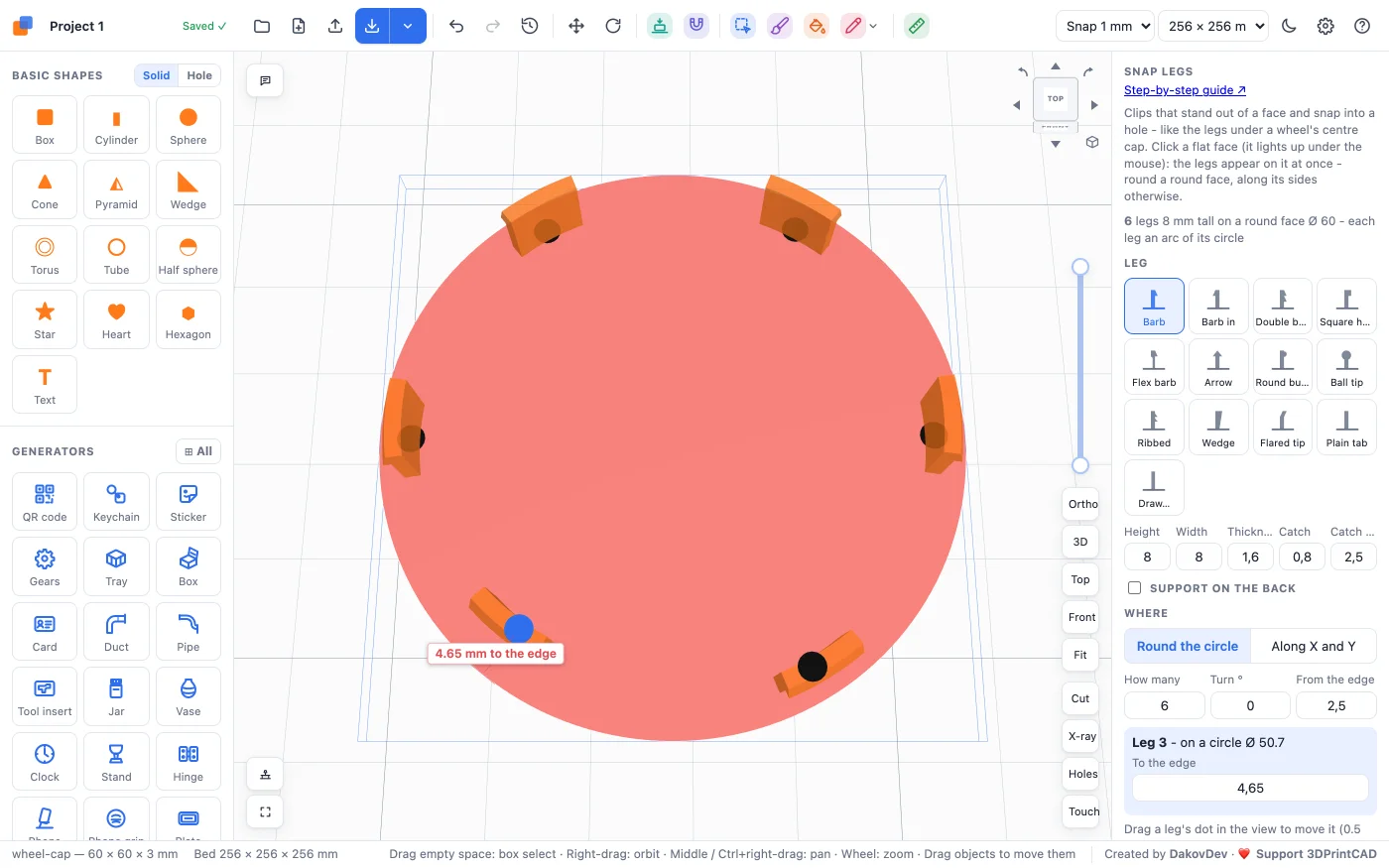Open the projects folder icon
Screen dimensions: 1389x868
pyautogui.click(x=262, y=26)
